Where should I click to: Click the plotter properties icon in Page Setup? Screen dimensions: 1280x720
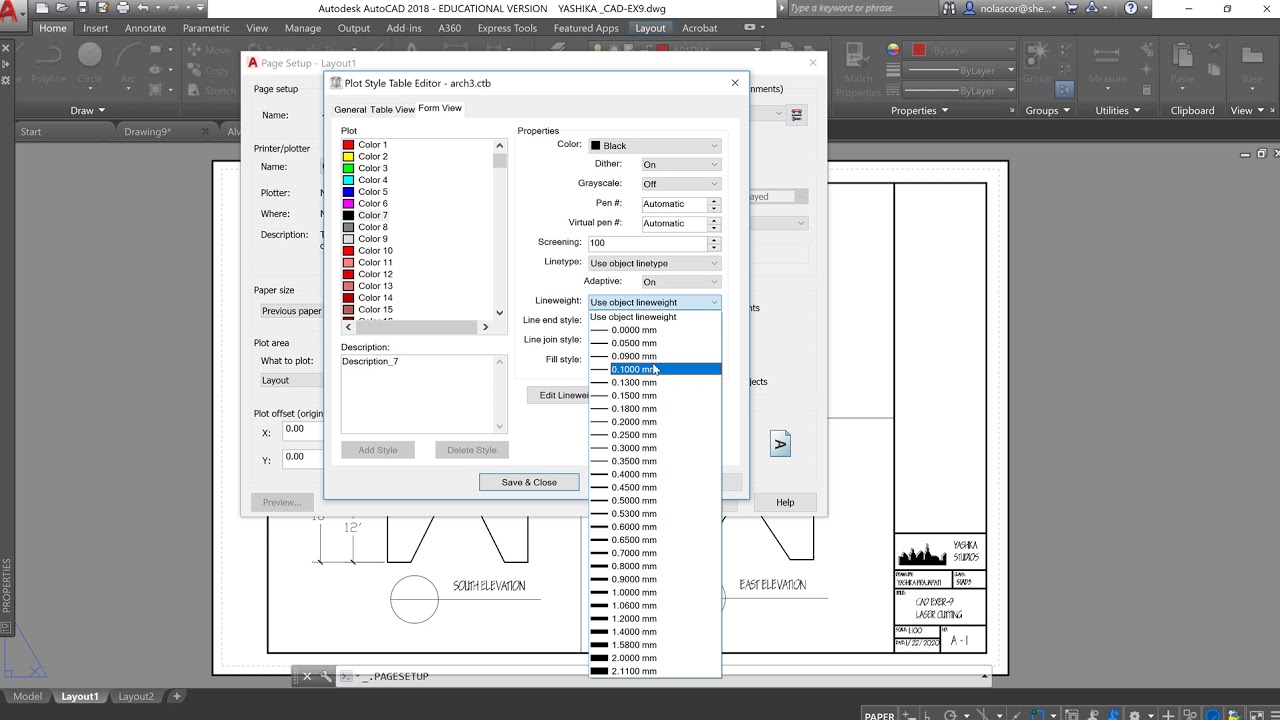(x=797, y=115)
